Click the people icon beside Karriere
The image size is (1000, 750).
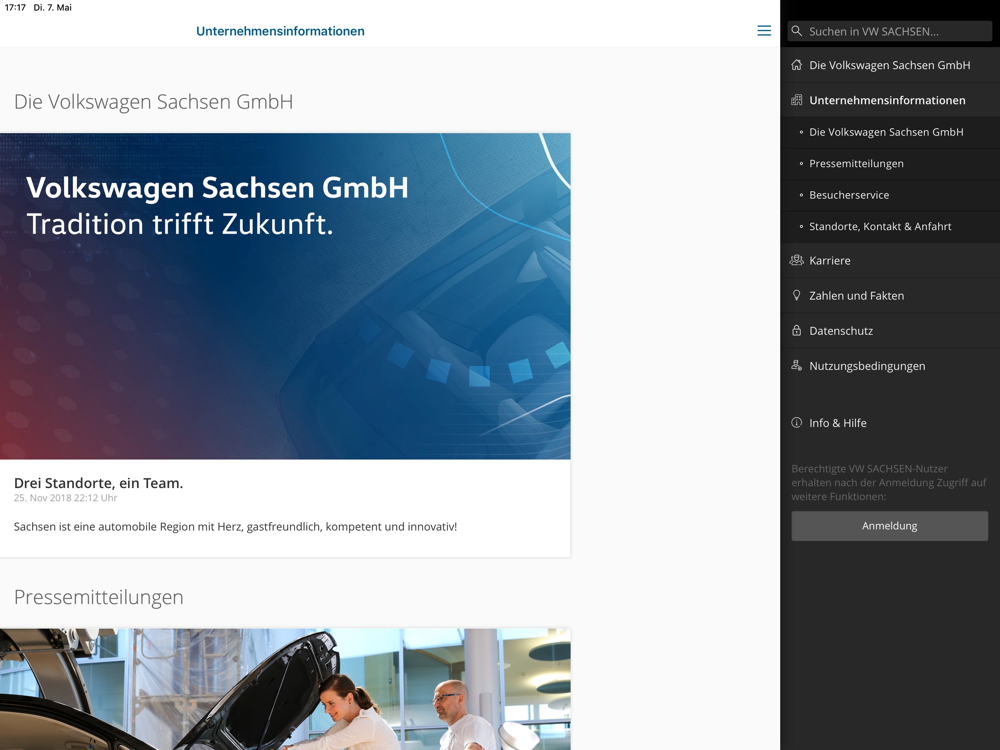point(797,260)
